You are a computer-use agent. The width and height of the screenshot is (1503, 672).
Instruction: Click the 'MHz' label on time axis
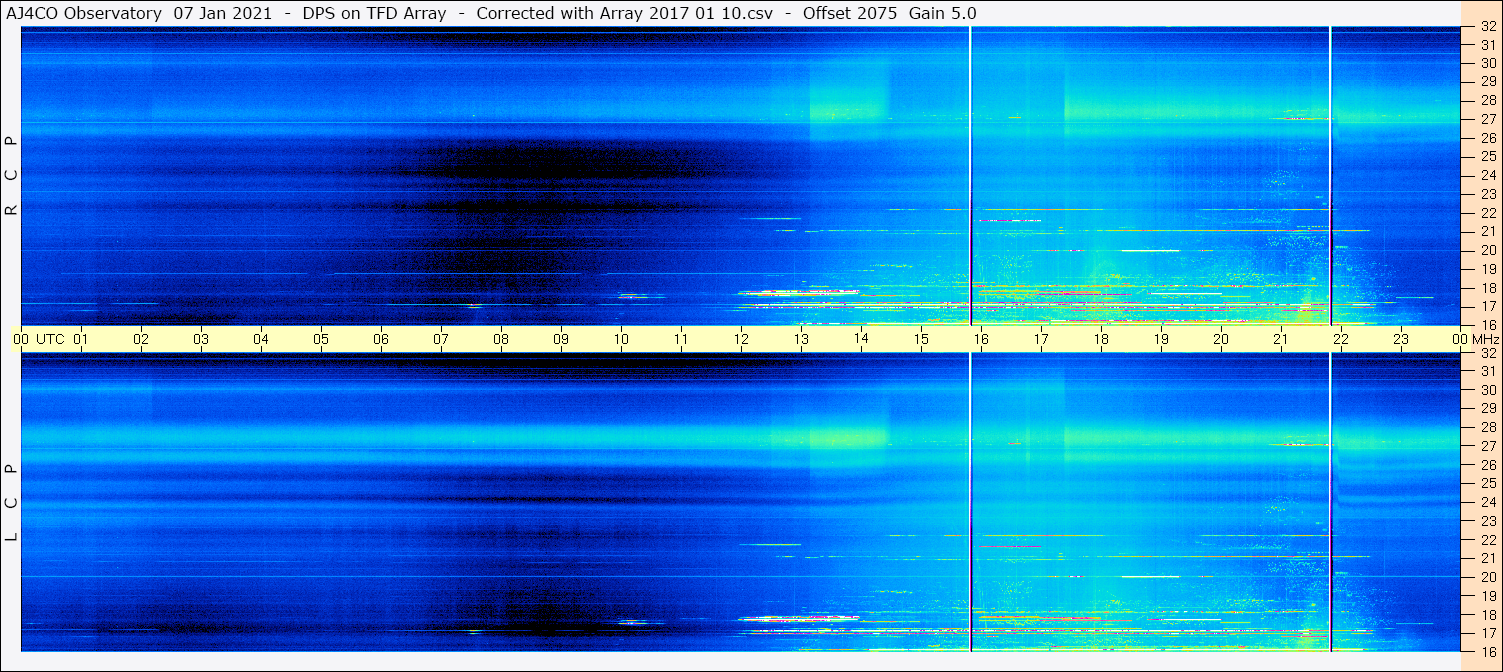1485,339
